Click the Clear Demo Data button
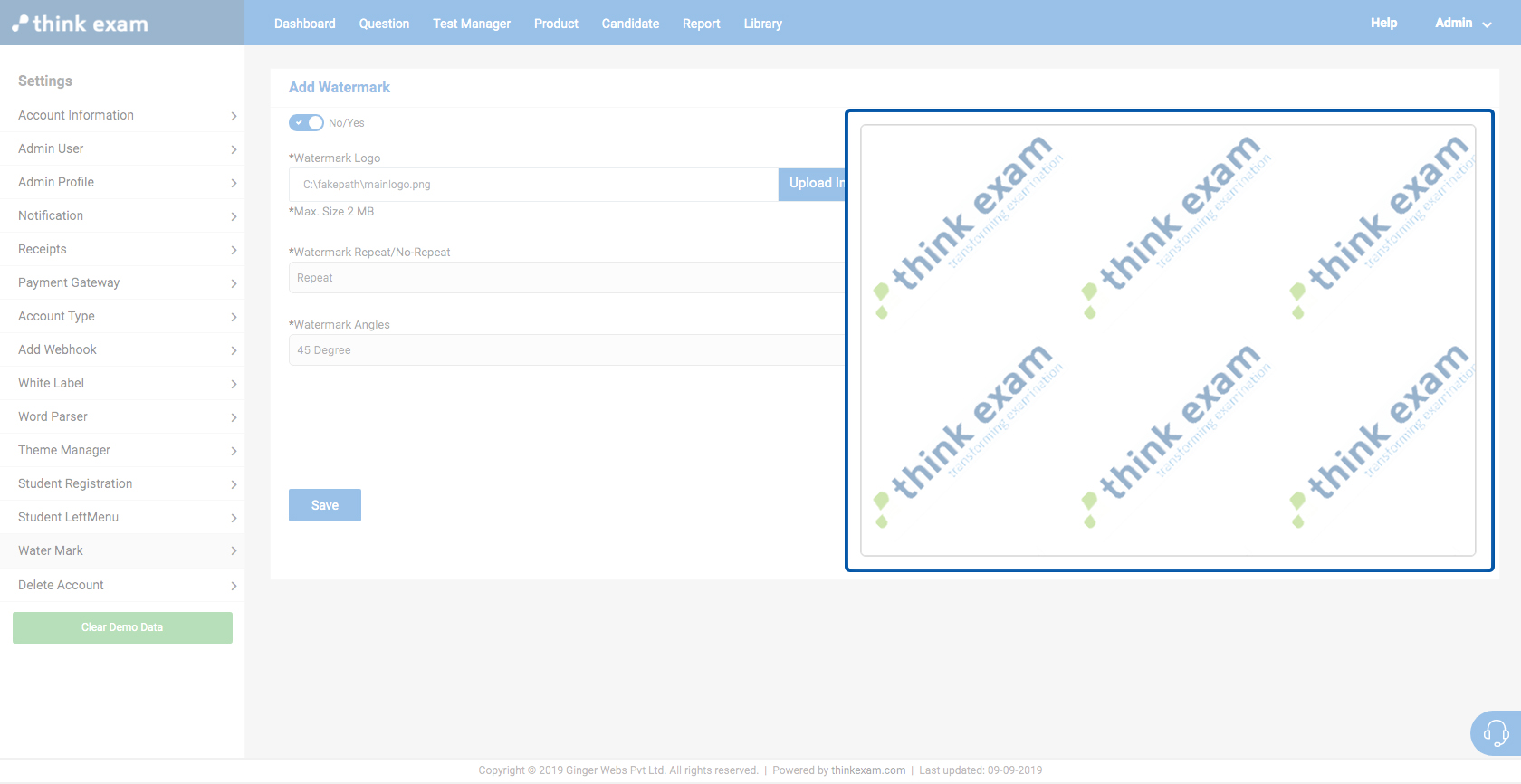This screenshot has width=1521, height=784. 122,627
